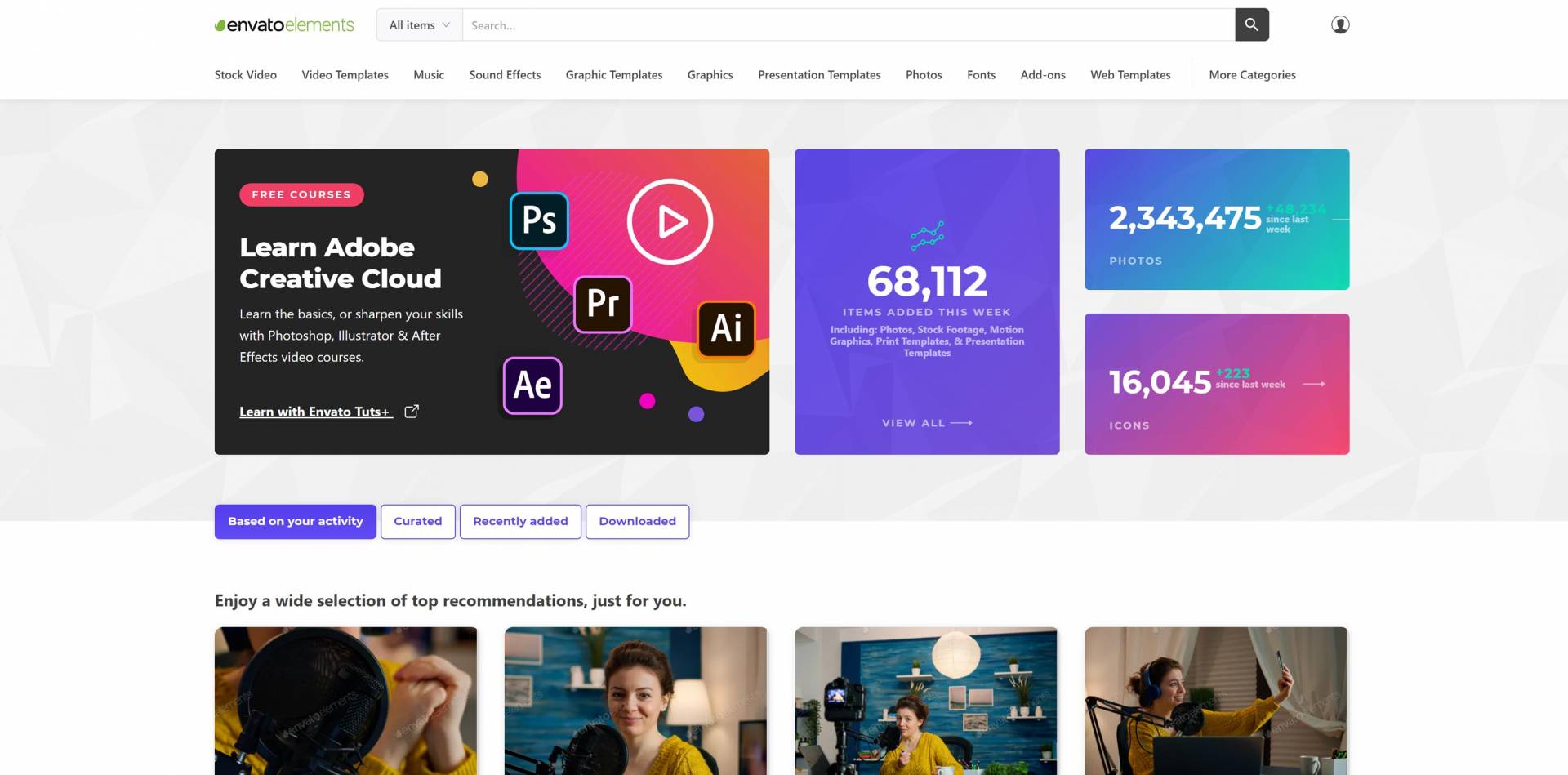Click the After Effects Ae icon
The width and height of the screenshot is (1568, 775).
point(532,385)
